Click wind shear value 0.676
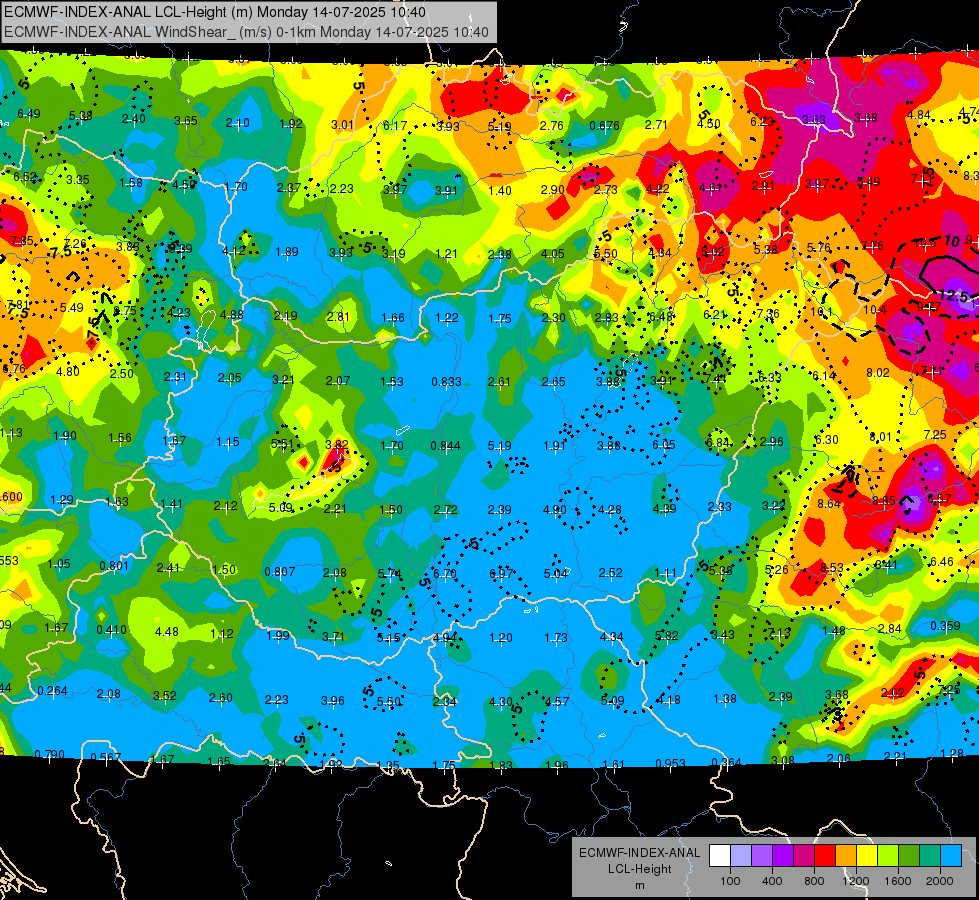The width and height of the screenshot is (979, 900). click(x=604, y=126)
